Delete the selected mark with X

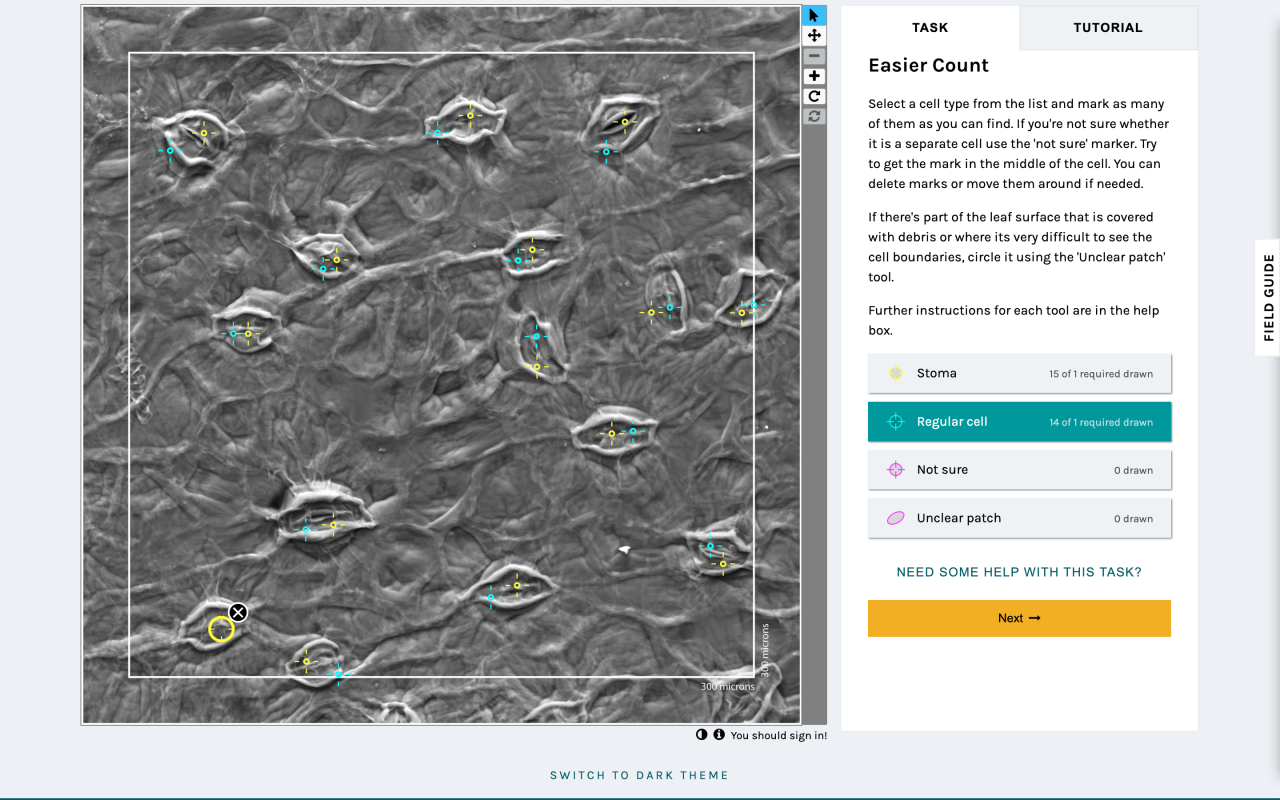(x=238, y=612)
